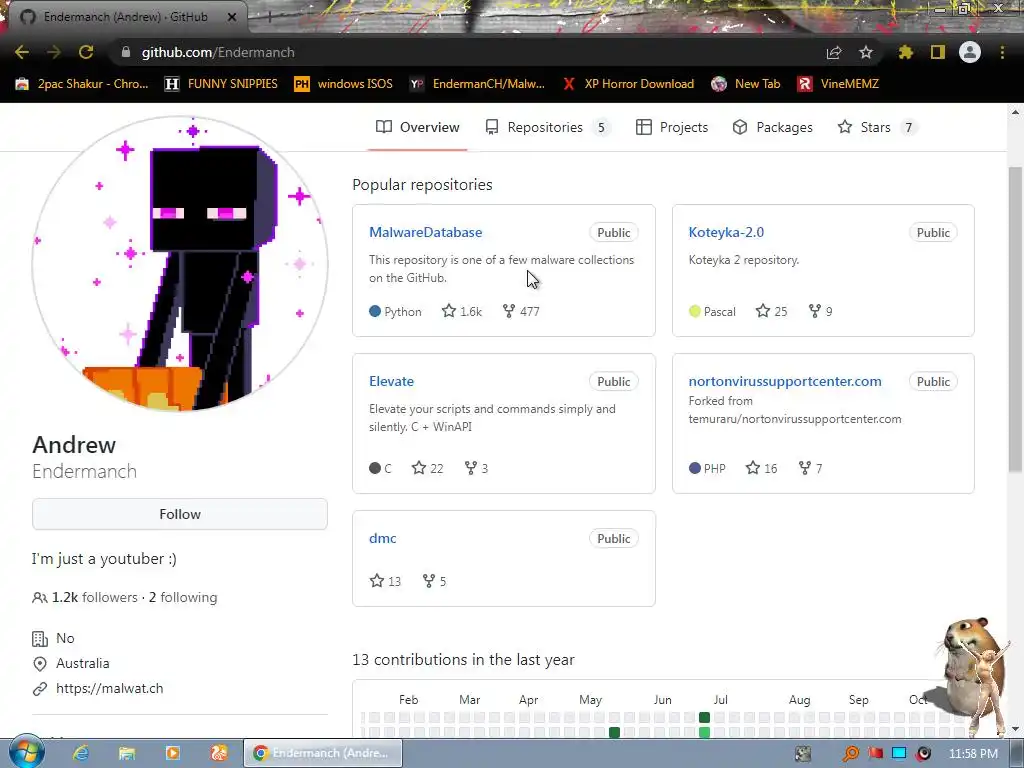This screenshot has width=1024, height=768.
Task: Click the 11:58 PM system clock
Action: 973,754
